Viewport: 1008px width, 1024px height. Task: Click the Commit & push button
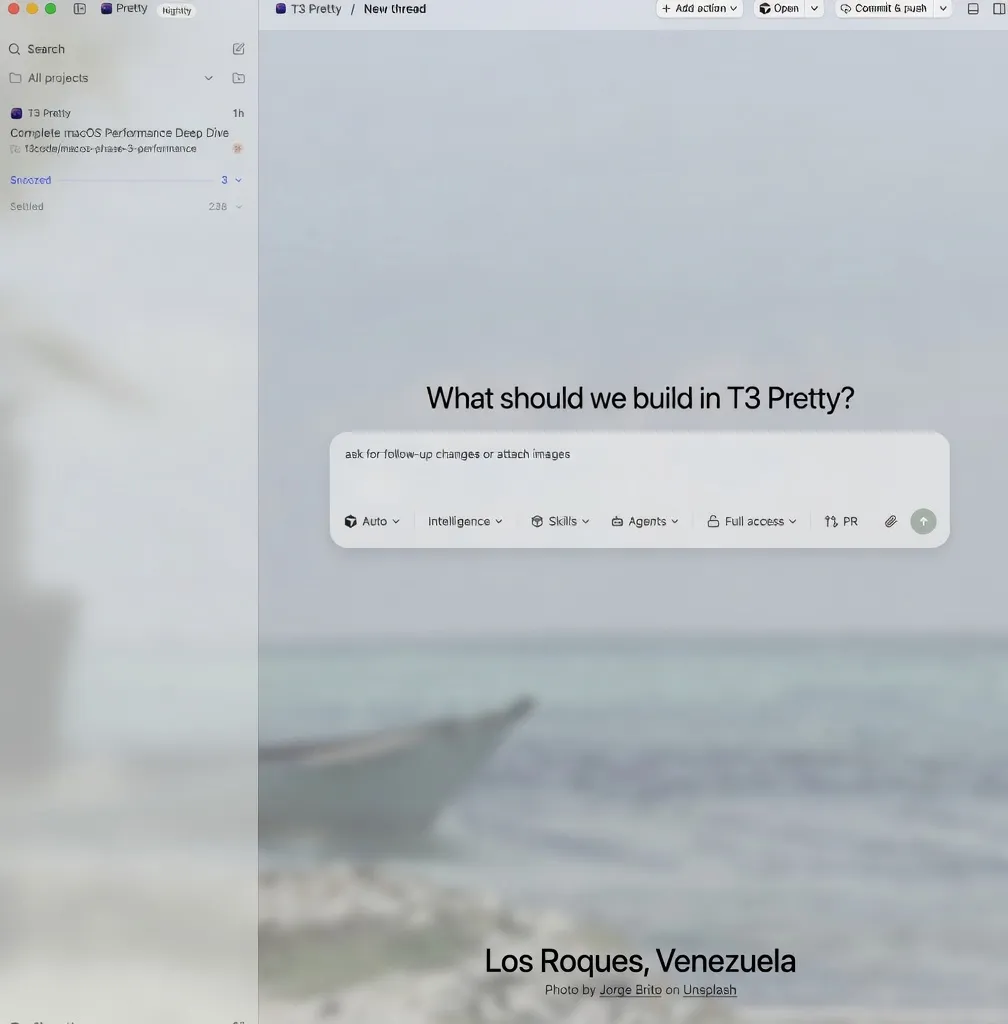tap(884, 8)
